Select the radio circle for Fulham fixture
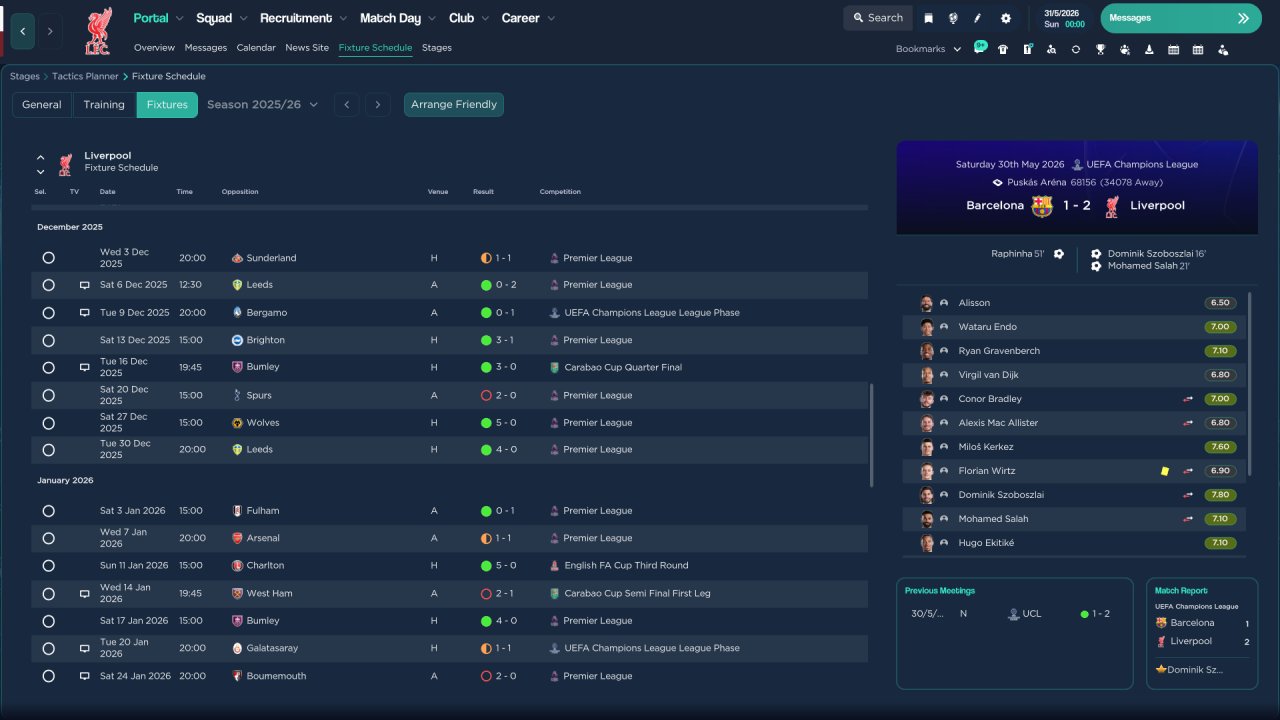Screen dimensions: 1280x720 [48, 511]
